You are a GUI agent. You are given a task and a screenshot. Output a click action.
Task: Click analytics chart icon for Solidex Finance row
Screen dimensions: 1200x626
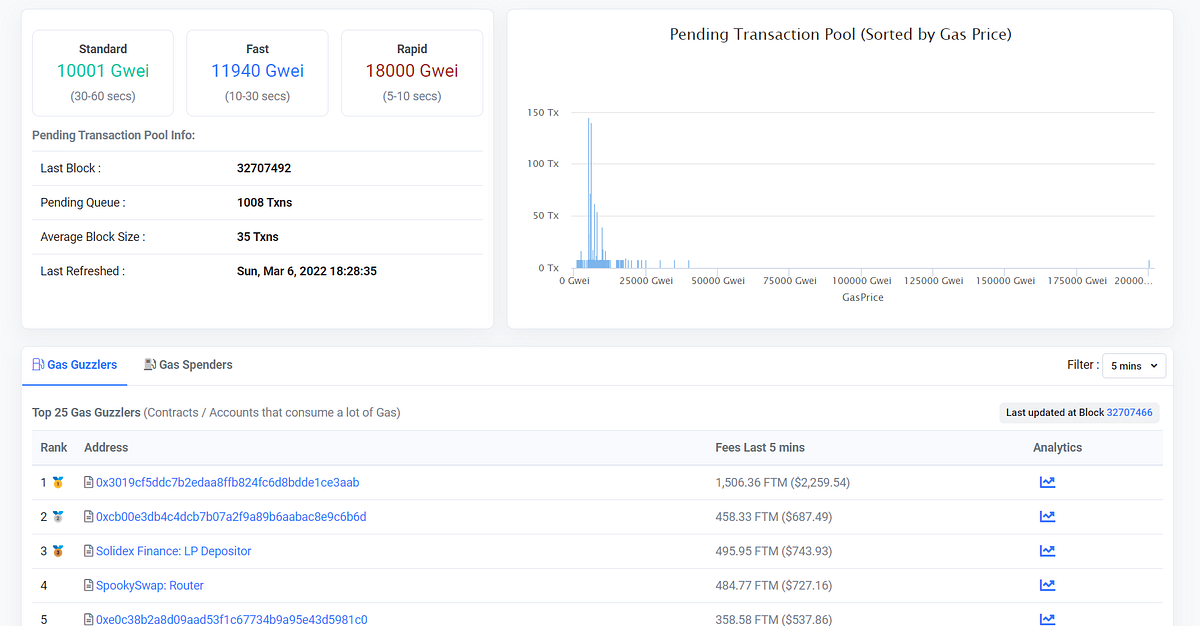1047,551
